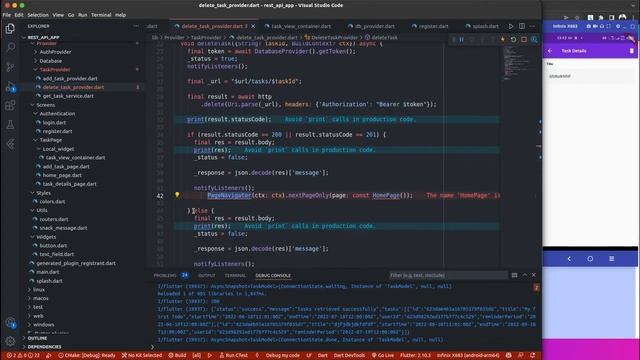The image size is (640, 360).
Task: Switch to the TERMINAL panel tab
Action: coord(235,276)
